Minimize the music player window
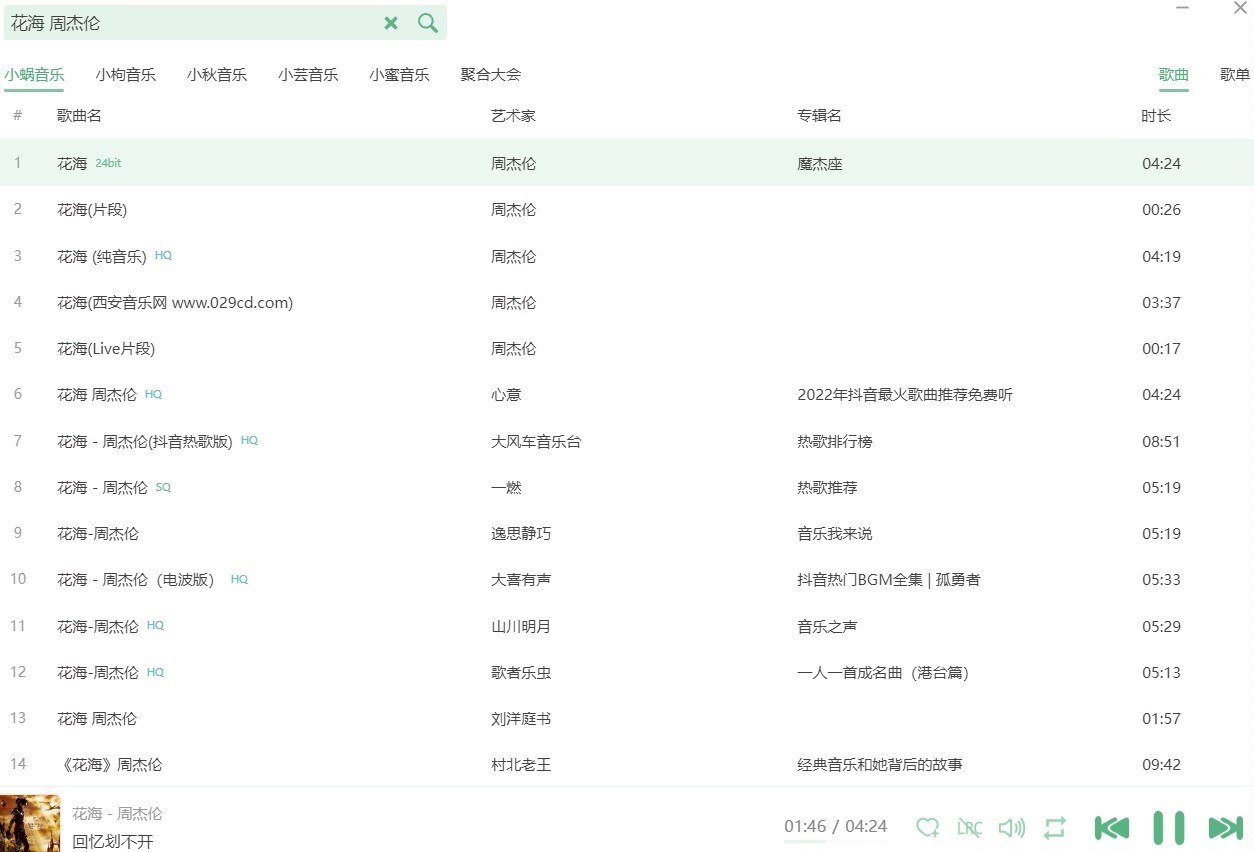 1183,8
